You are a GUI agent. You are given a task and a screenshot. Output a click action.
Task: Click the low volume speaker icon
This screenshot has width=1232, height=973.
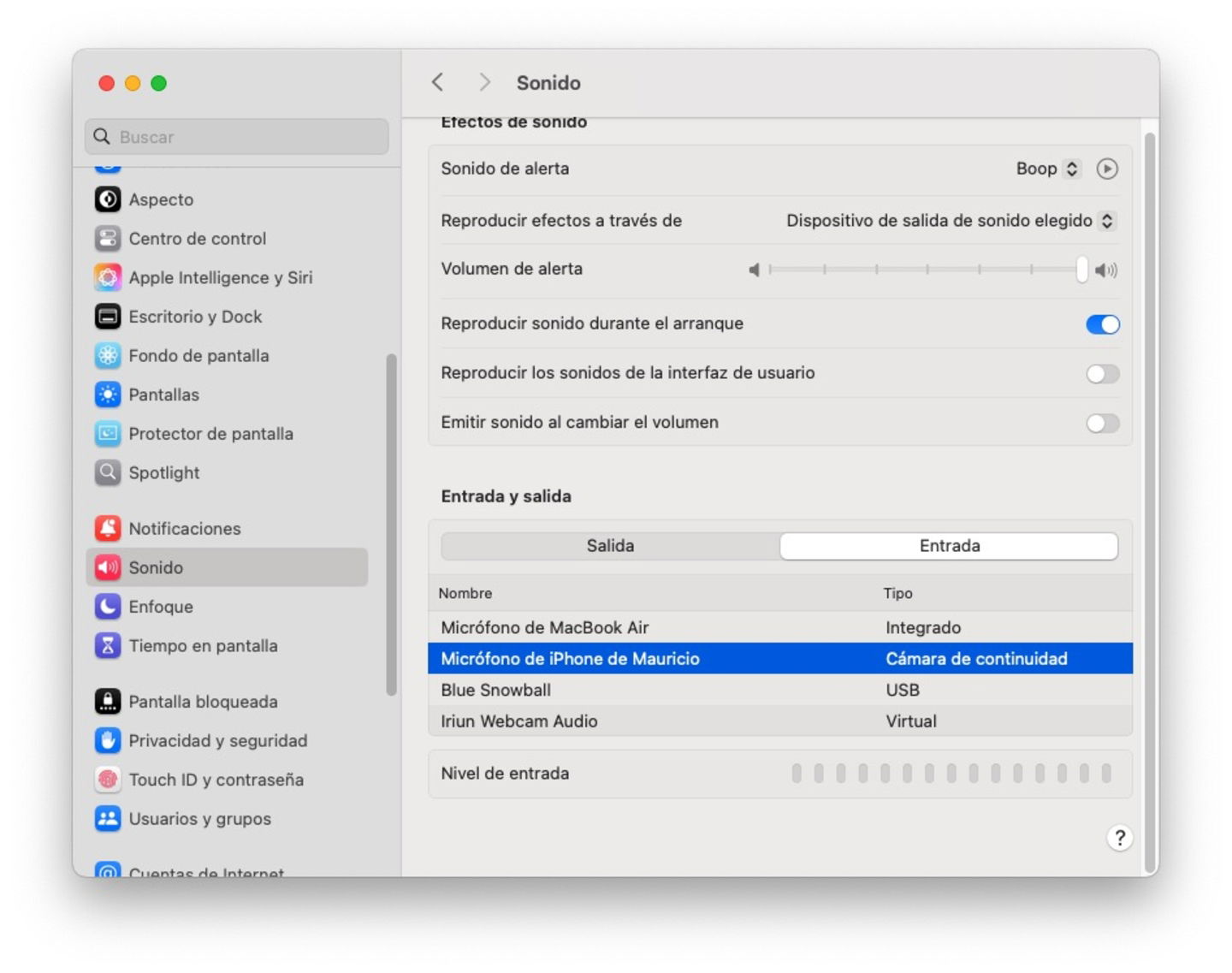tap(754, 270)
